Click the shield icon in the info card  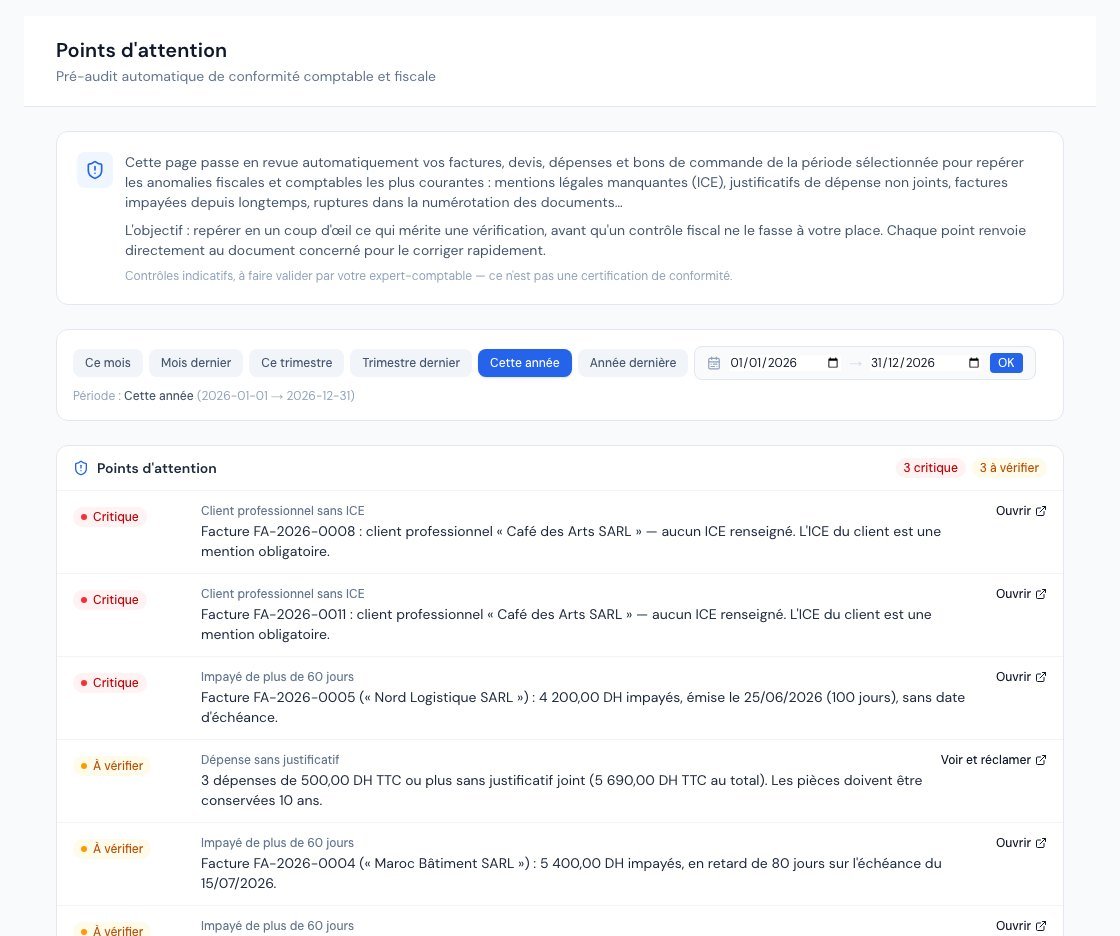95,170
